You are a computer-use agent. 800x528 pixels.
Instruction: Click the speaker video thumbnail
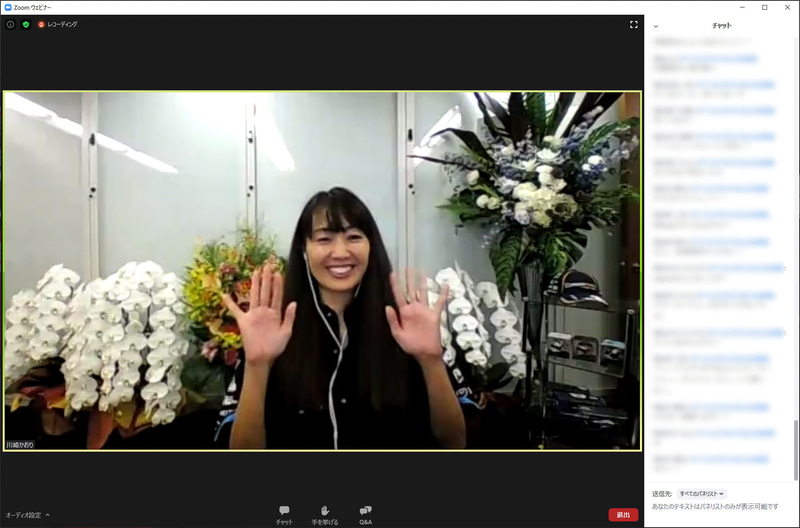[322, 271]
